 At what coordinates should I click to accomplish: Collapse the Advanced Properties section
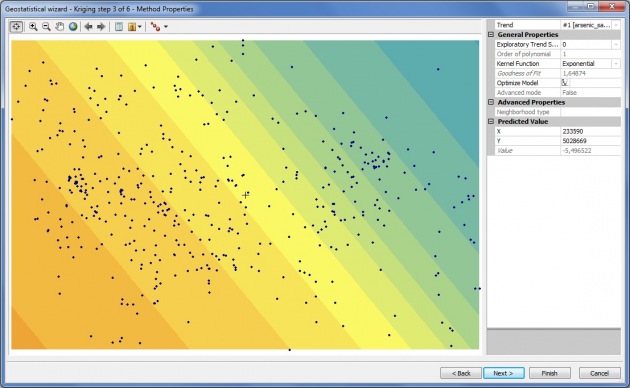(491, 102)
